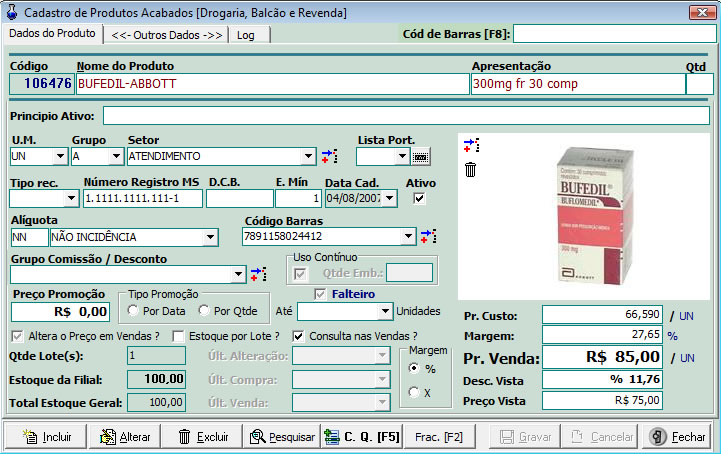Expand the Alíquota NÃO INCIDÊNCIA dropdown
721x454 pixels.
[x=210, y=237]
